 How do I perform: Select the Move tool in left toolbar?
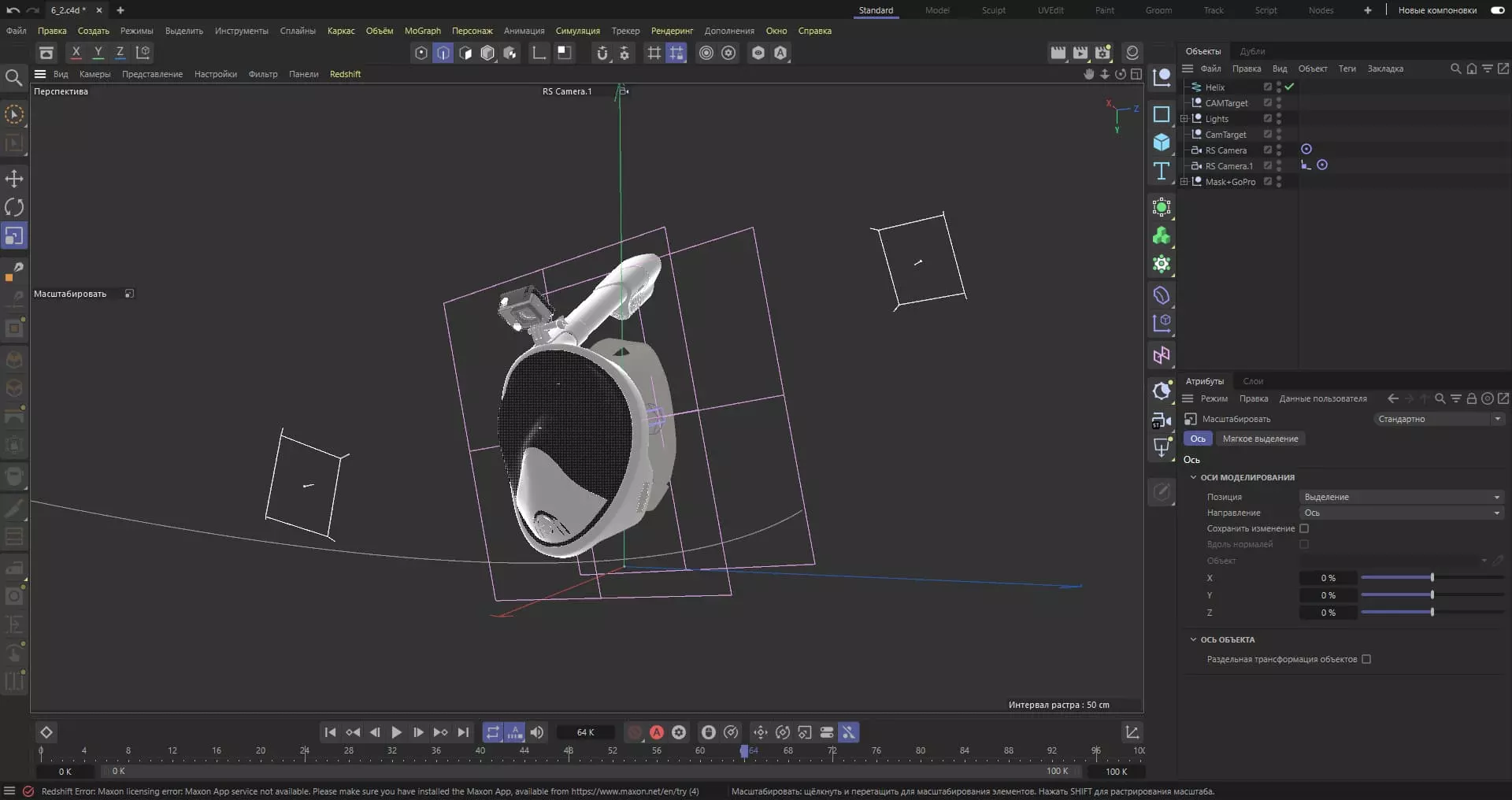coord(14,179)
